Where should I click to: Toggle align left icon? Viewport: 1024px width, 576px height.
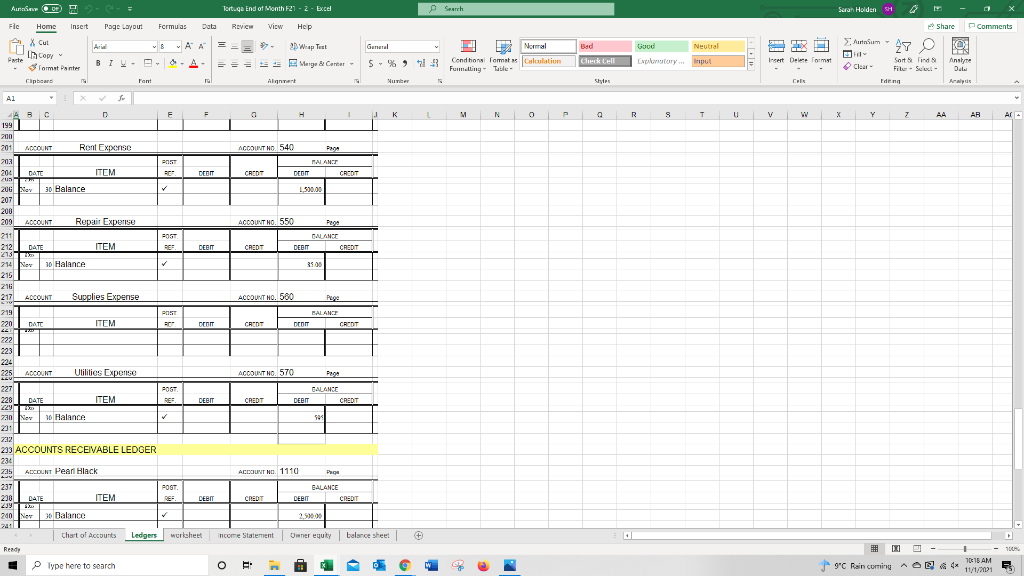click(x=222, y=64)
